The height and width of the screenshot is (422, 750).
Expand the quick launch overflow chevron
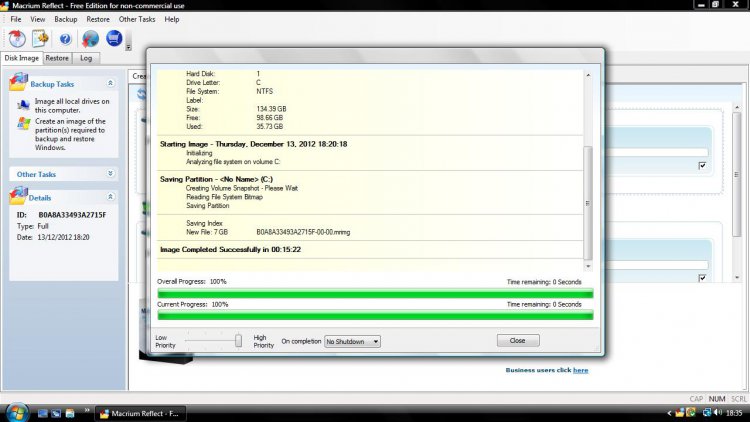(x=87, y=410)
